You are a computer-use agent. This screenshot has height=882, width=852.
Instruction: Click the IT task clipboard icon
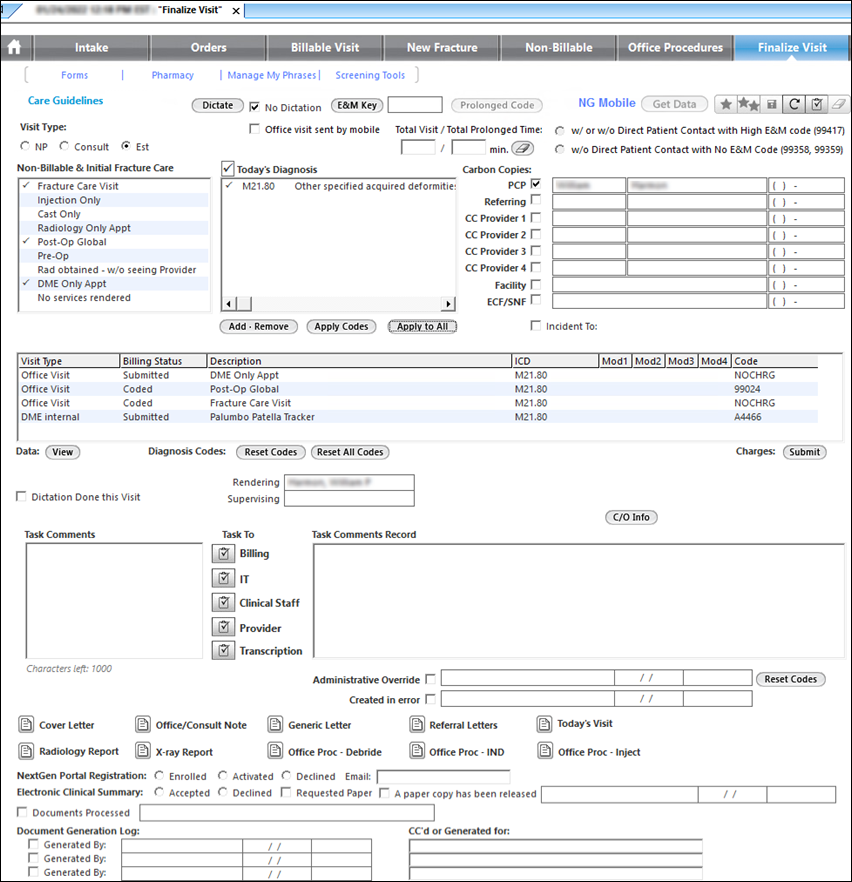click(223, 578)
